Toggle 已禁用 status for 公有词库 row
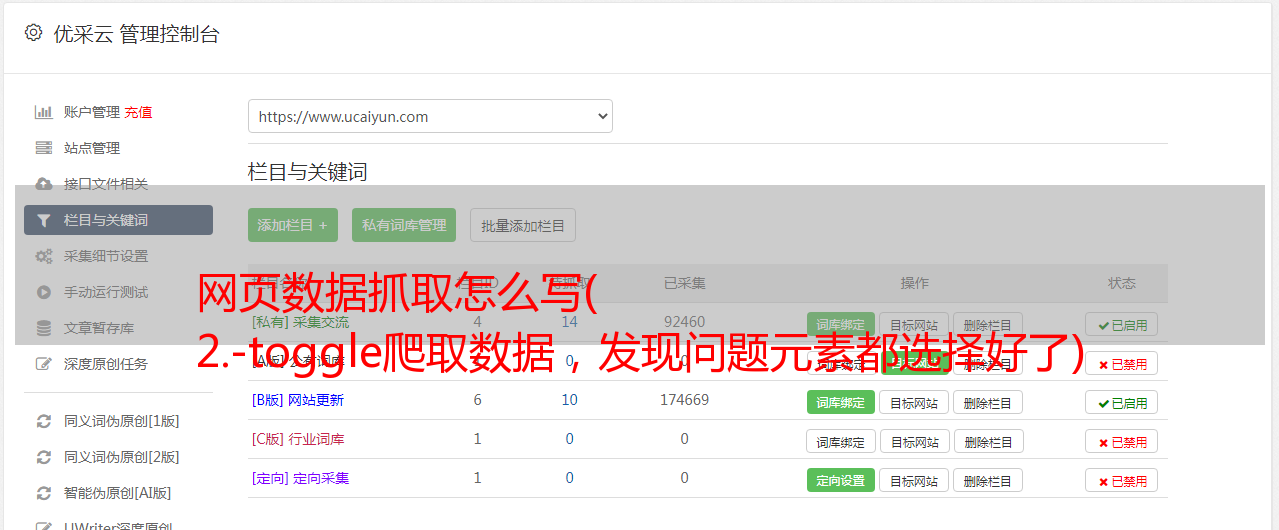The height and width of the screenshot is (530, 1279). [1121, 363]
